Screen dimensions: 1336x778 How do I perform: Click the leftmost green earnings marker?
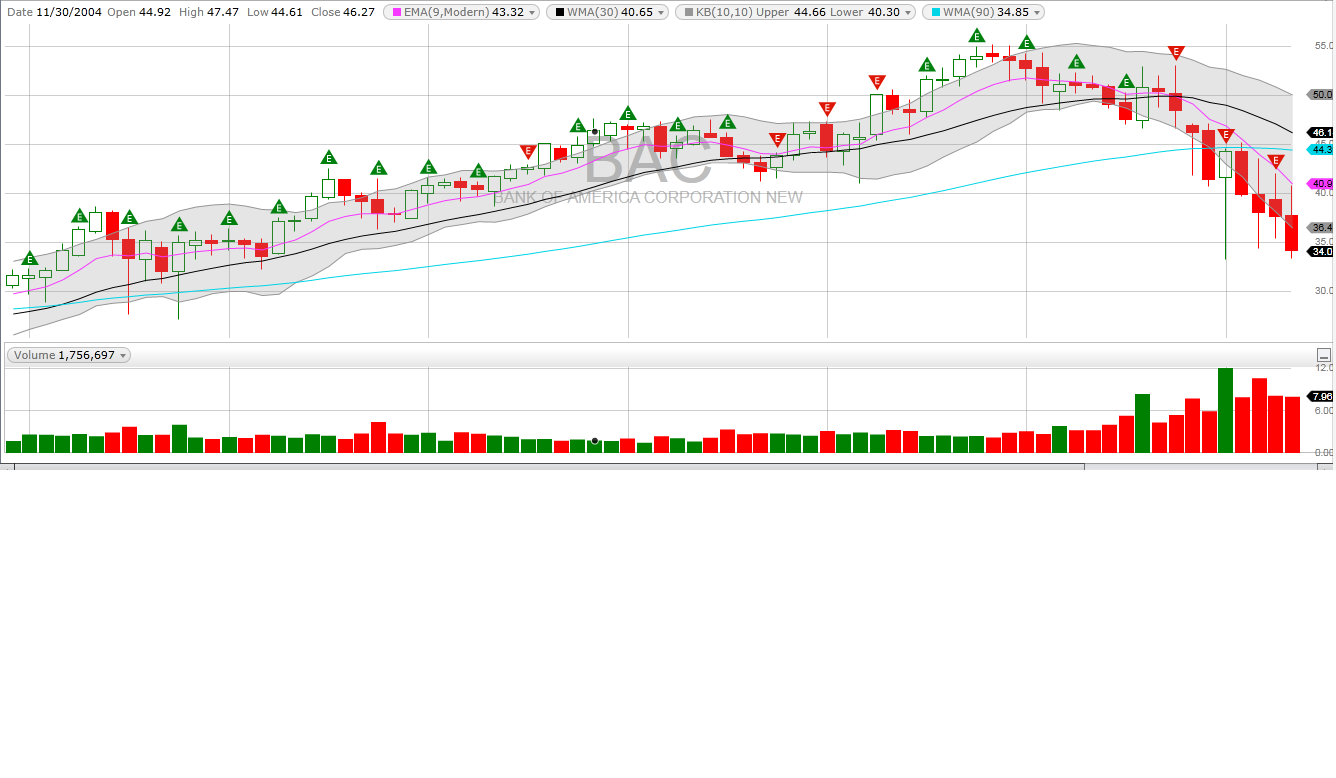(x=30, y=258)
